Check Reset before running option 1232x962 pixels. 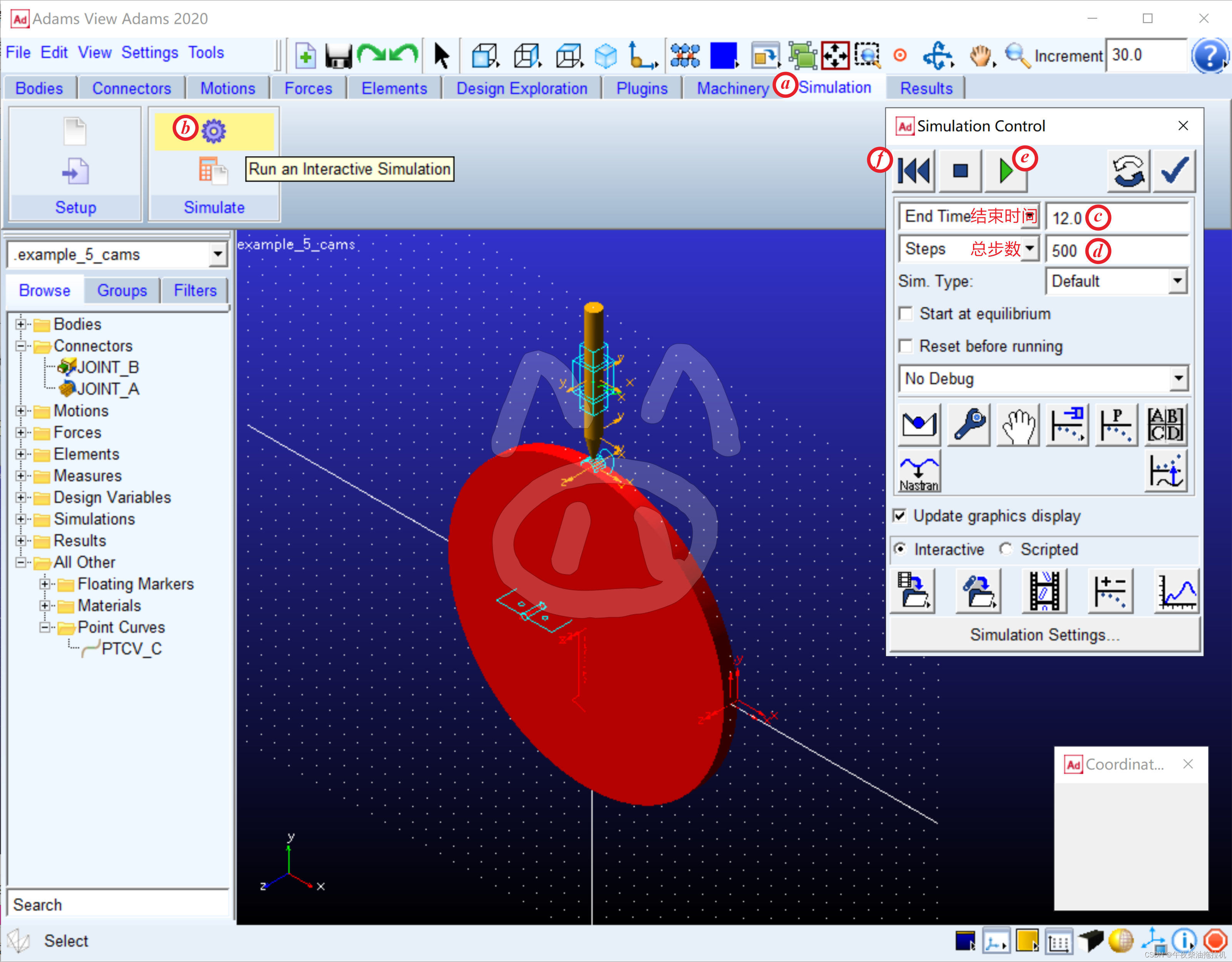[905, 346]
